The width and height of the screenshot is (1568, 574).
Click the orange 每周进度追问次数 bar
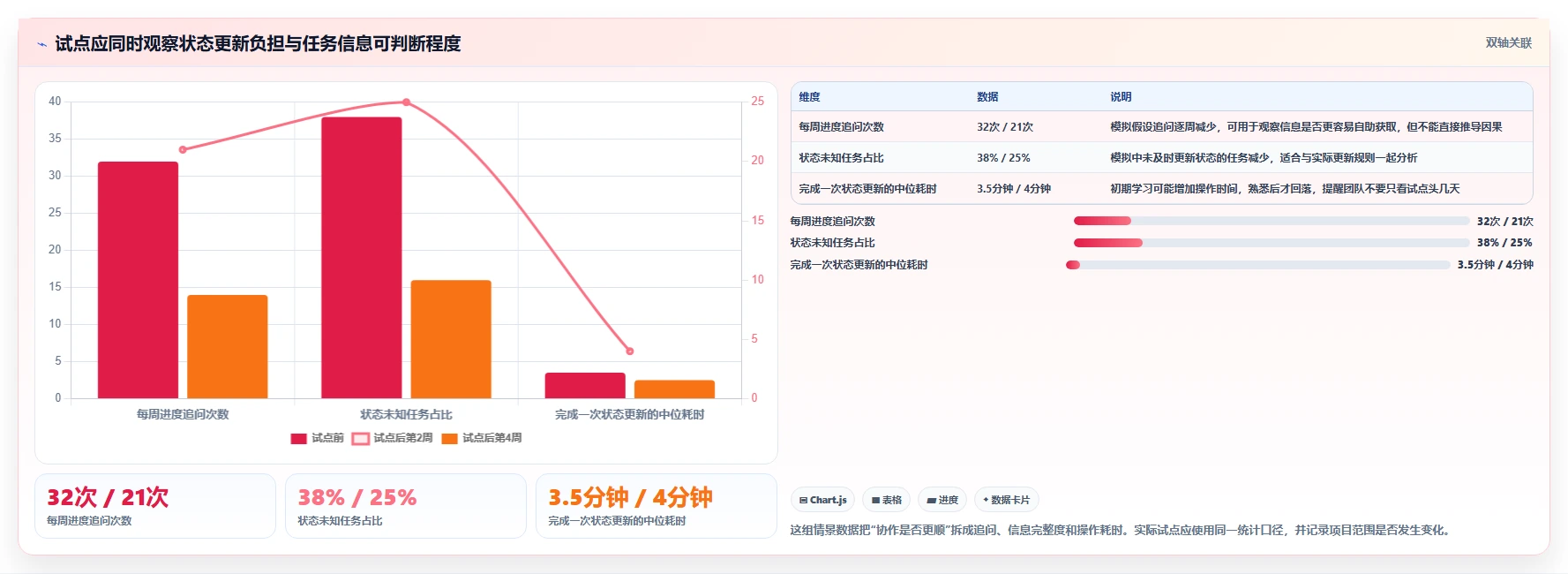[x=228, y=346]
